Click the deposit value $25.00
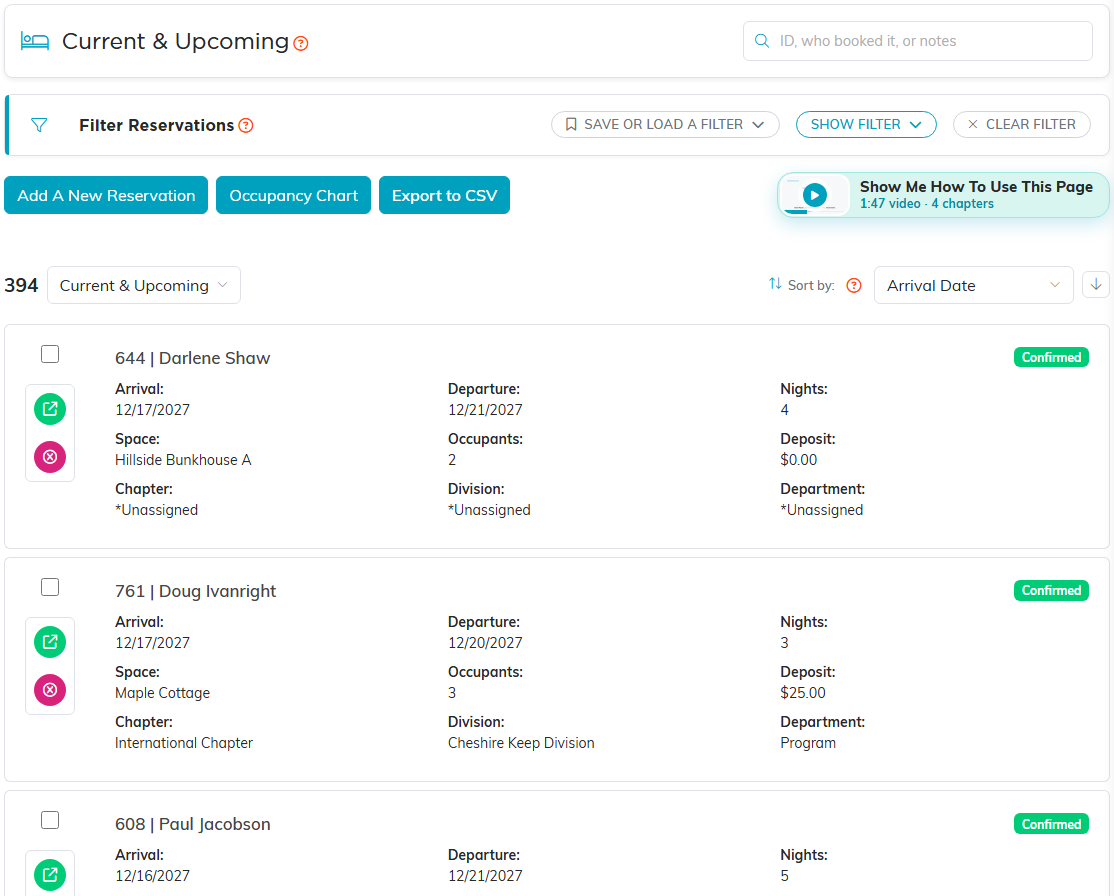Viewport: 1114px width, 896px height. click(x=803, y=693)
